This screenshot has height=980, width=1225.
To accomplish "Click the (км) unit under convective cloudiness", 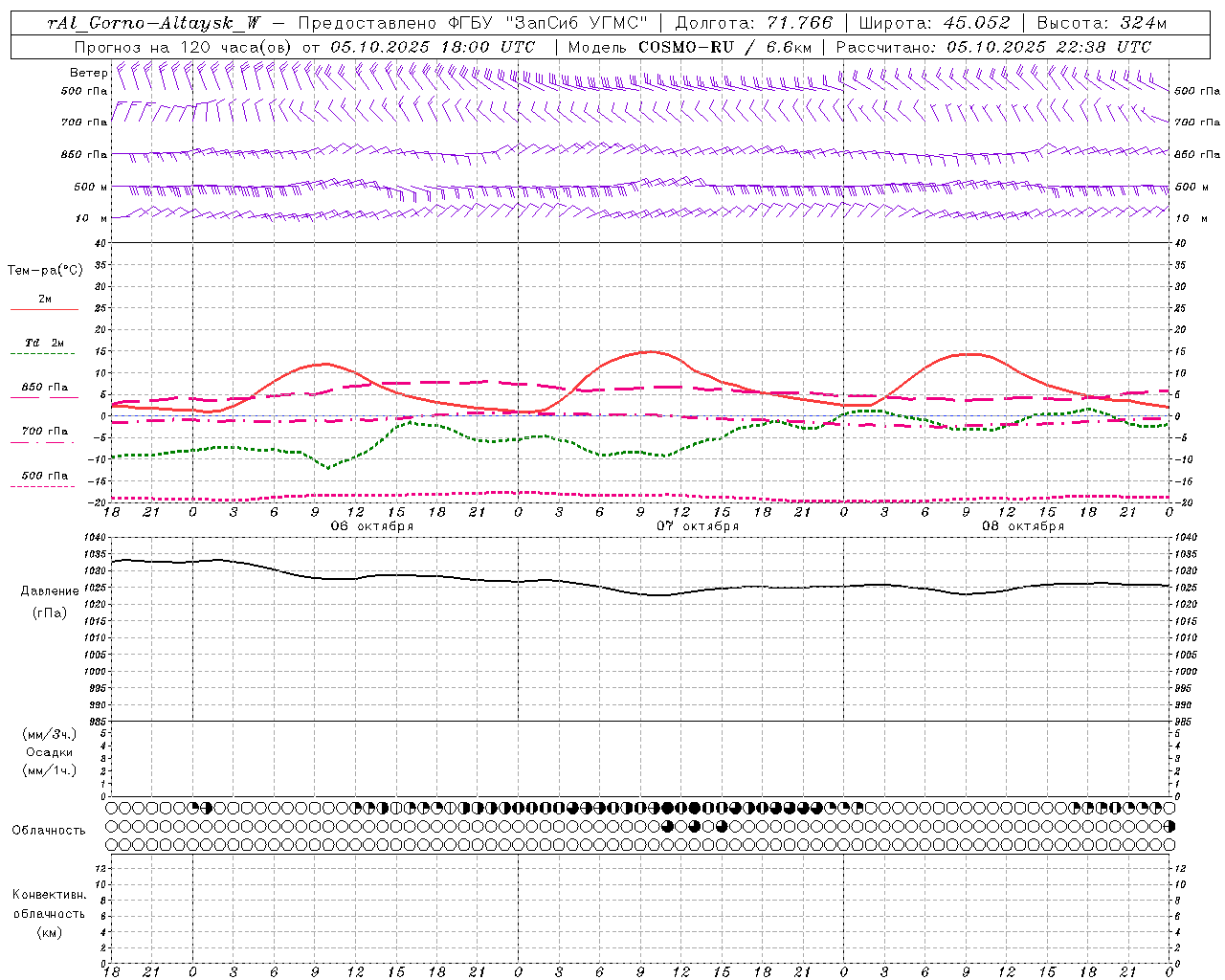I will (49, 932).
